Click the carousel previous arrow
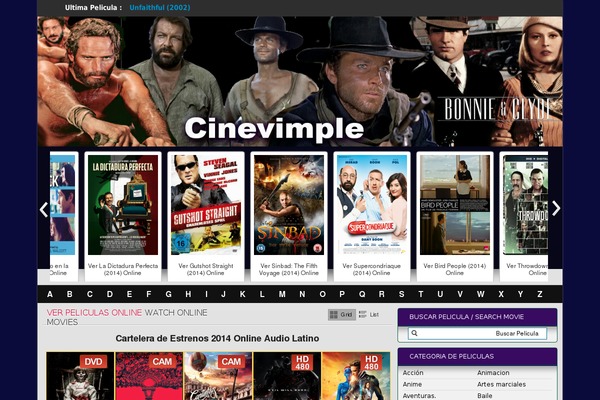 point(44,210)
